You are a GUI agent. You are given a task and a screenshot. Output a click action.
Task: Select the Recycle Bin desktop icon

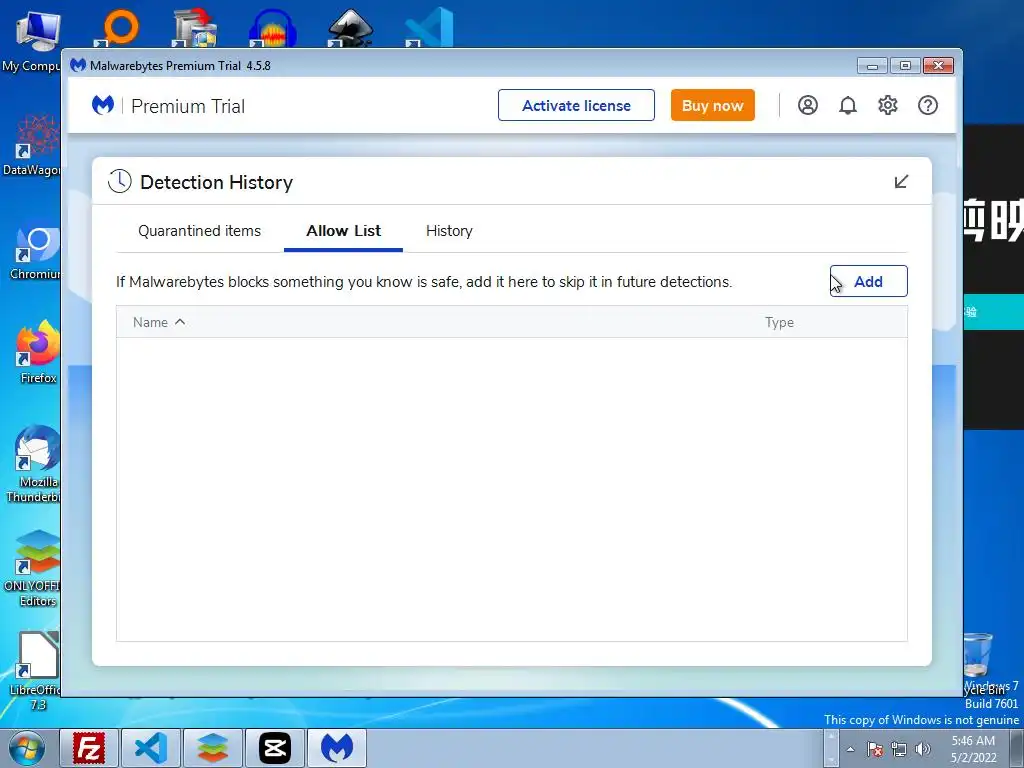click(x=978, y=663)
